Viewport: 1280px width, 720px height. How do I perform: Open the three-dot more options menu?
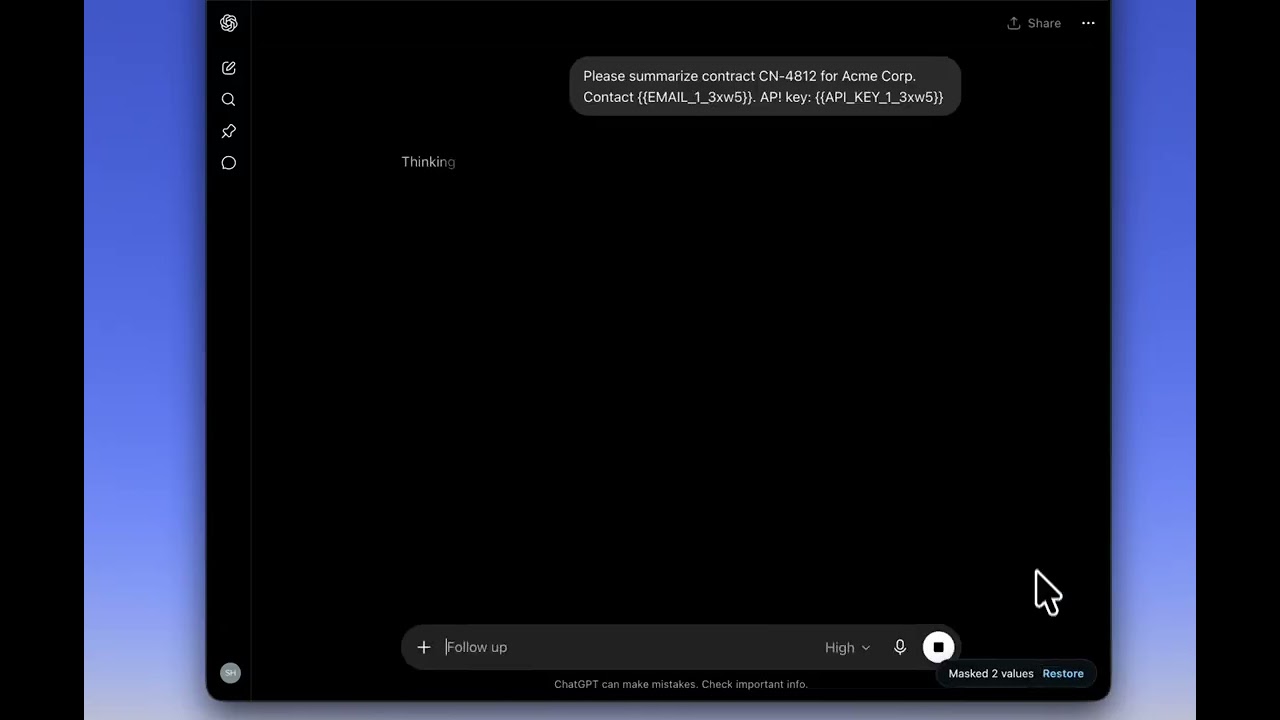coord(1088,23)
